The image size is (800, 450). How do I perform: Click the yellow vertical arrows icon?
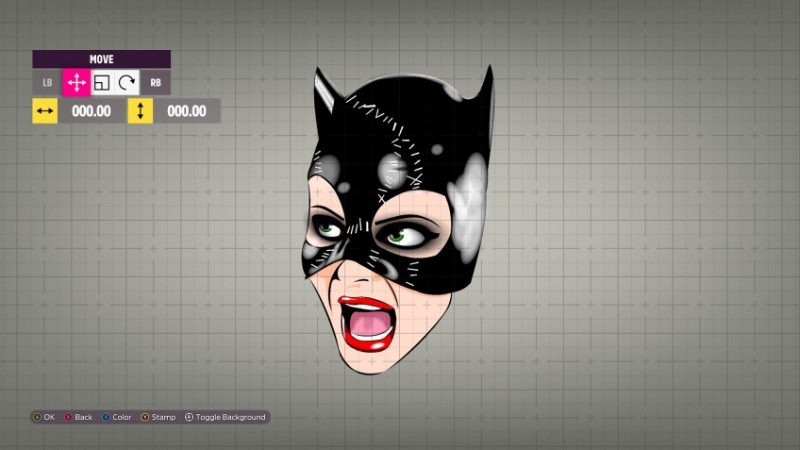coord(140,111)
